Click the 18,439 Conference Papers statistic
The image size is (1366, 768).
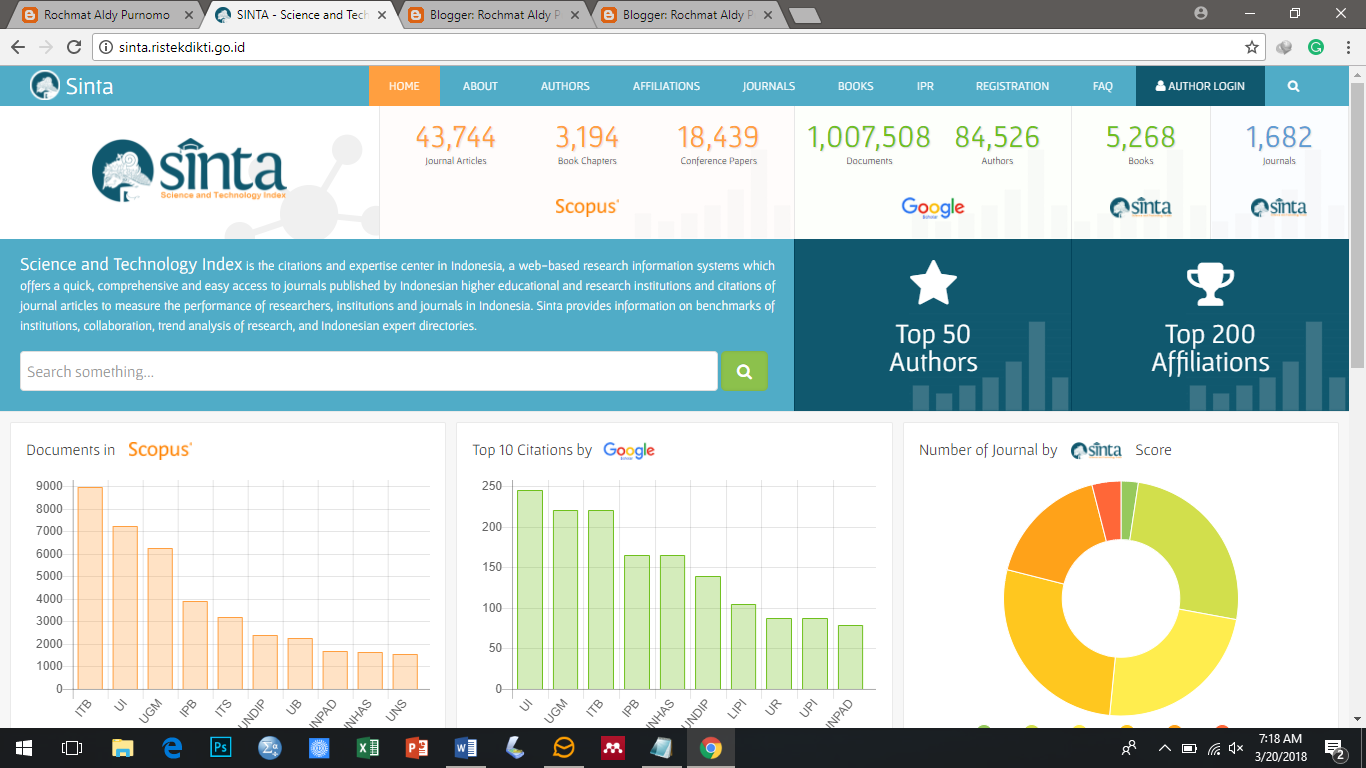(719, 144)
